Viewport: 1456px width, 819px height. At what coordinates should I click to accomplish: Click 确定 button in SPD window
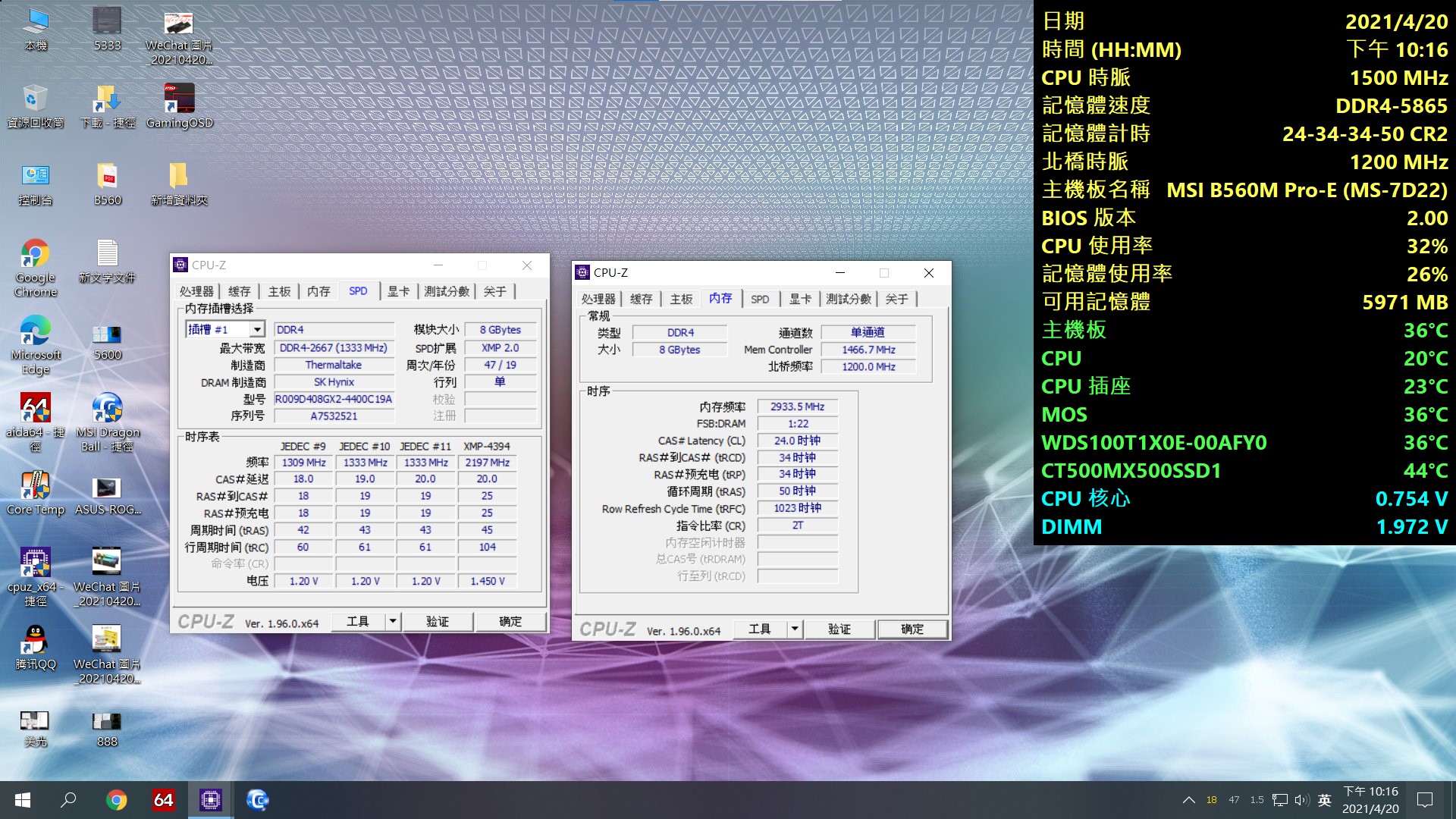[x=510, y=621]
